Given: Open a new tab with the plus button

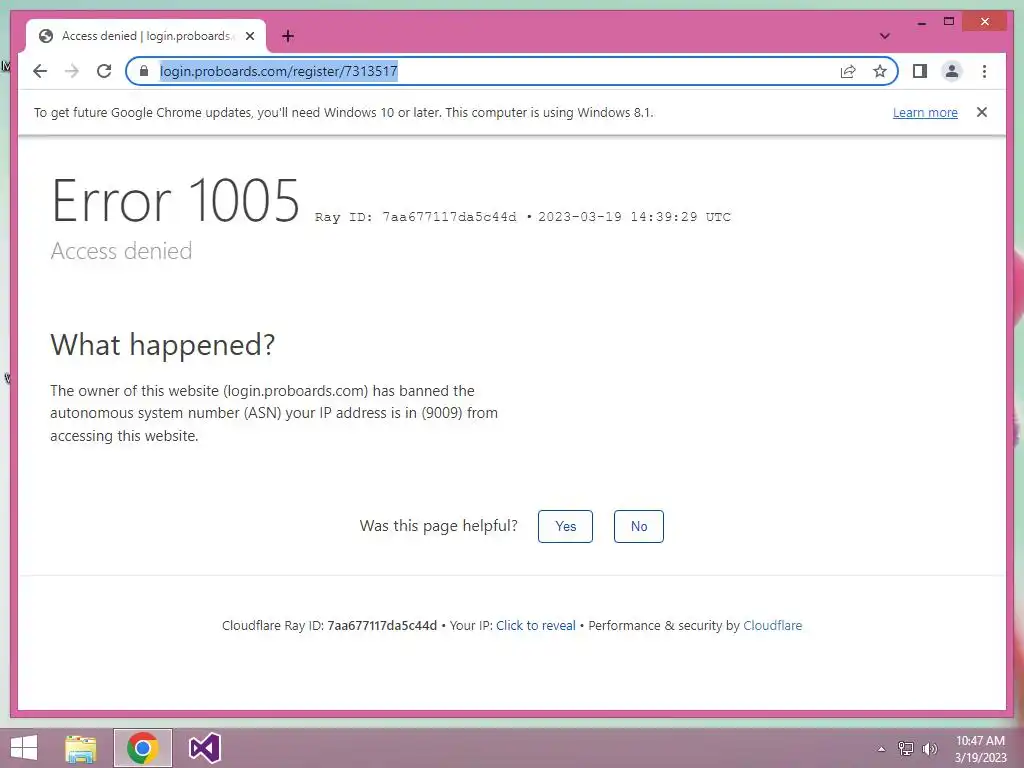Looking at the screenshot, I should pos(288,36).
